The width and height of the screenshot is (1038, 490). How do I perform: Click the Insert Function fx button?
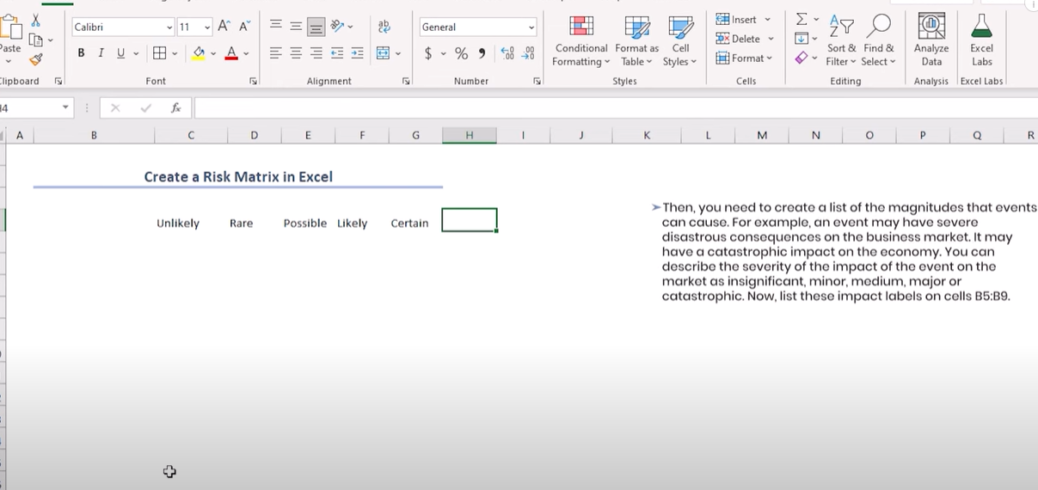(x=176, y=108)
